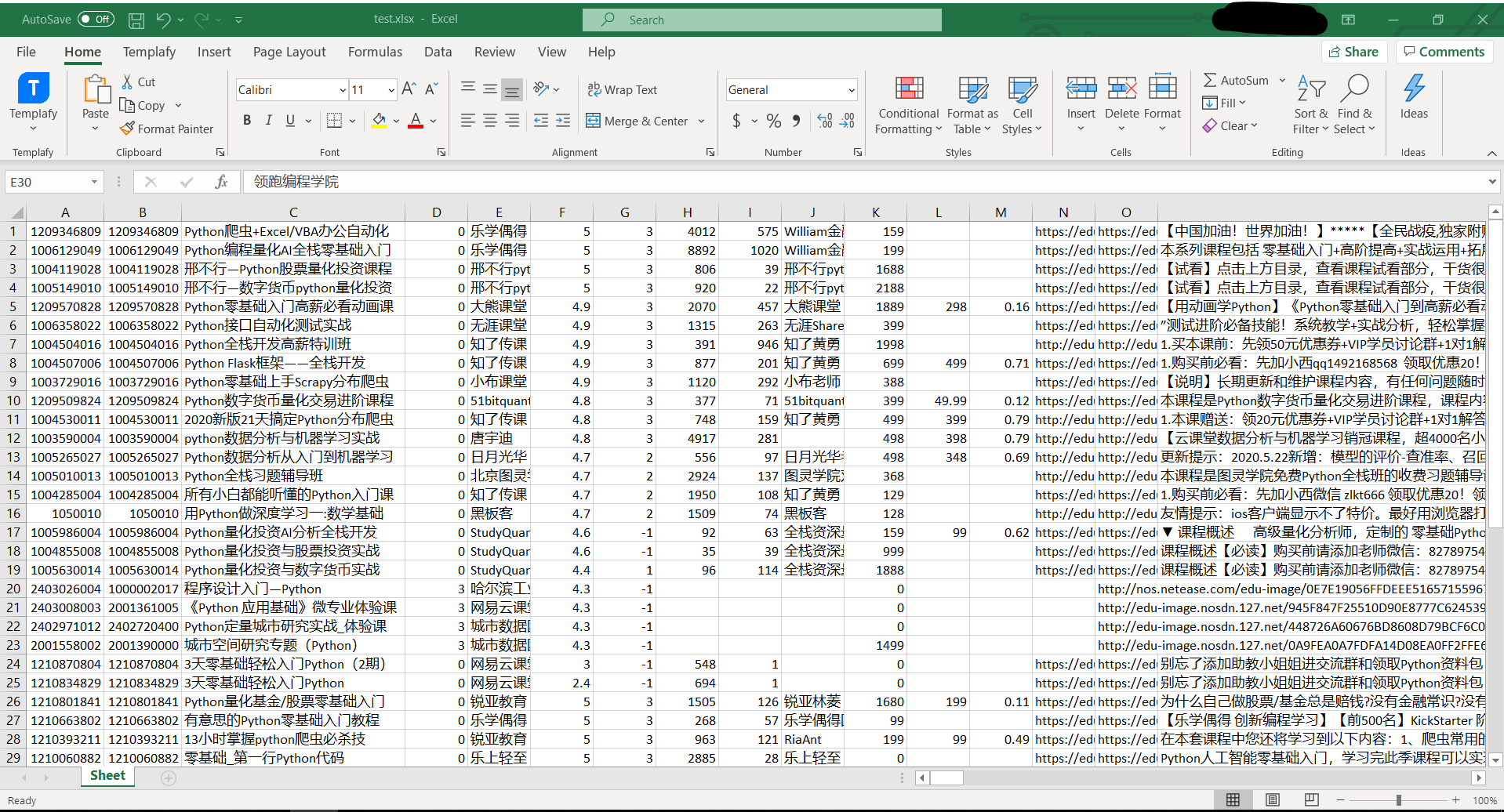Toggle Underline formatting
Viewport: 1504px width, 812px height.
click(290, 120)
